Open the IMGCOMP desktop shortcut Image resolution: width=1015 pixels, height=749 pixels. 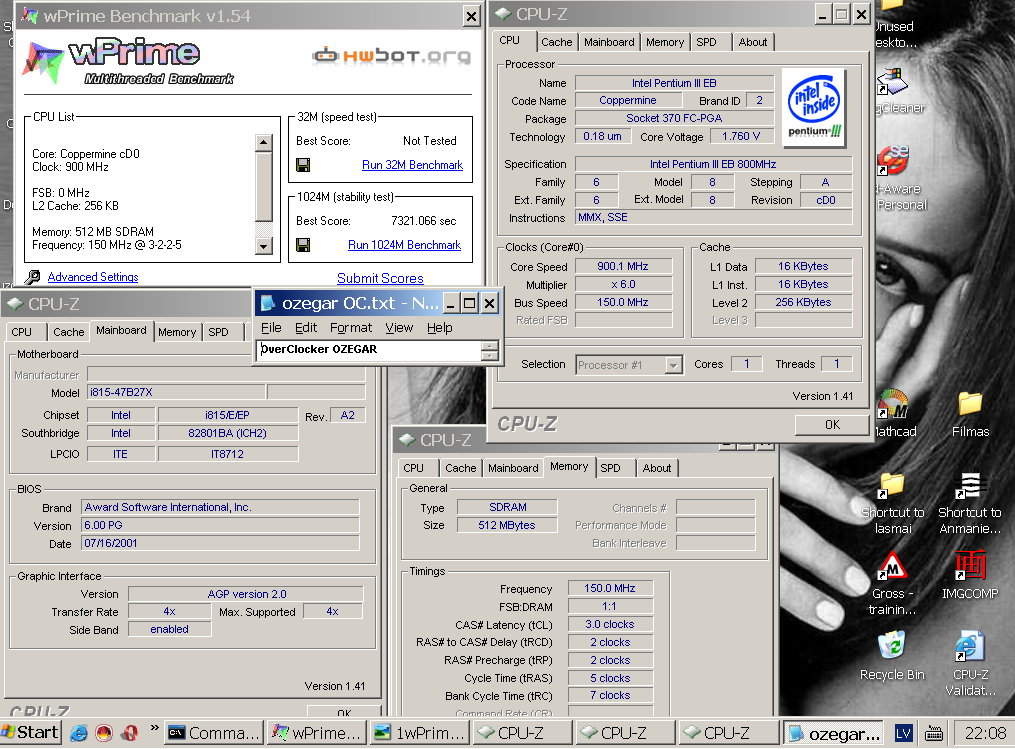[x=970, y=575]
